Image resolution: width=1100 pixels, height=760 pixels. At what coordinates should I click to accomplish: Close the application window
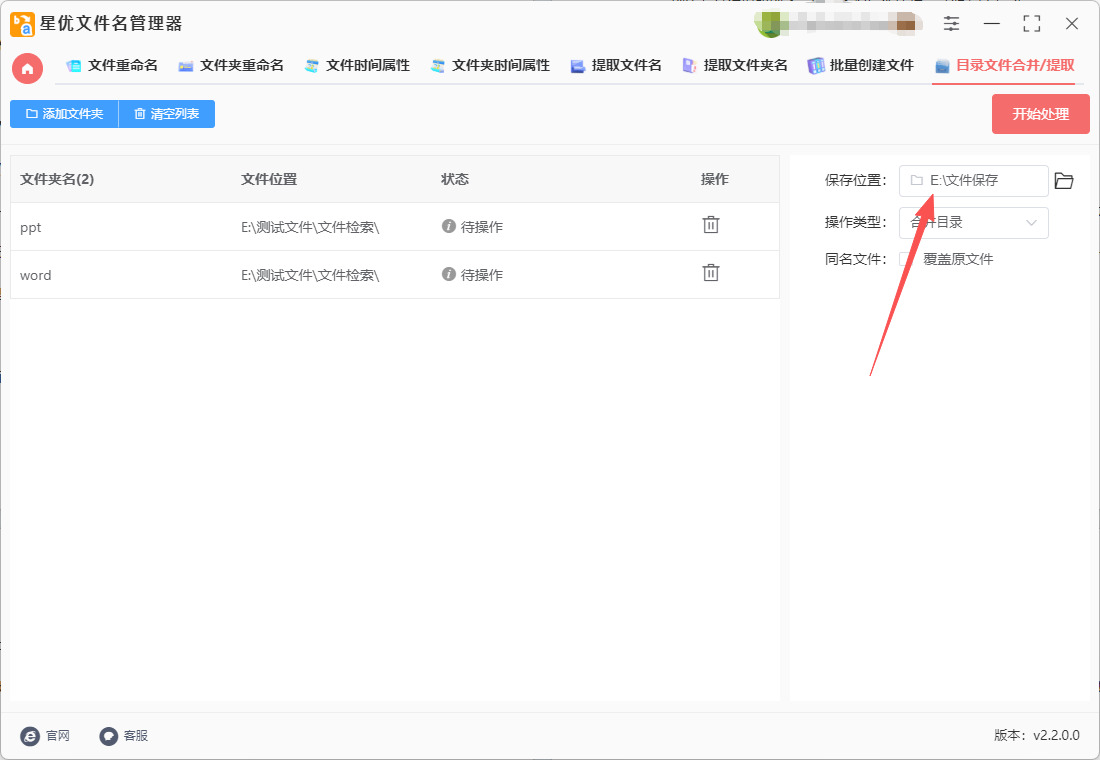tap(1071, 23)
